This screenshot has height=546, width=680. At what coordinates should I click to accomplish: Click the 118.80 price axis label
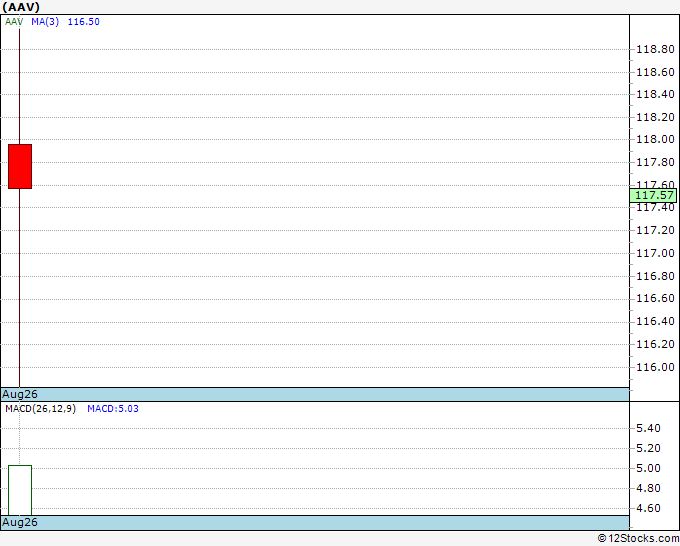(655, 49)
